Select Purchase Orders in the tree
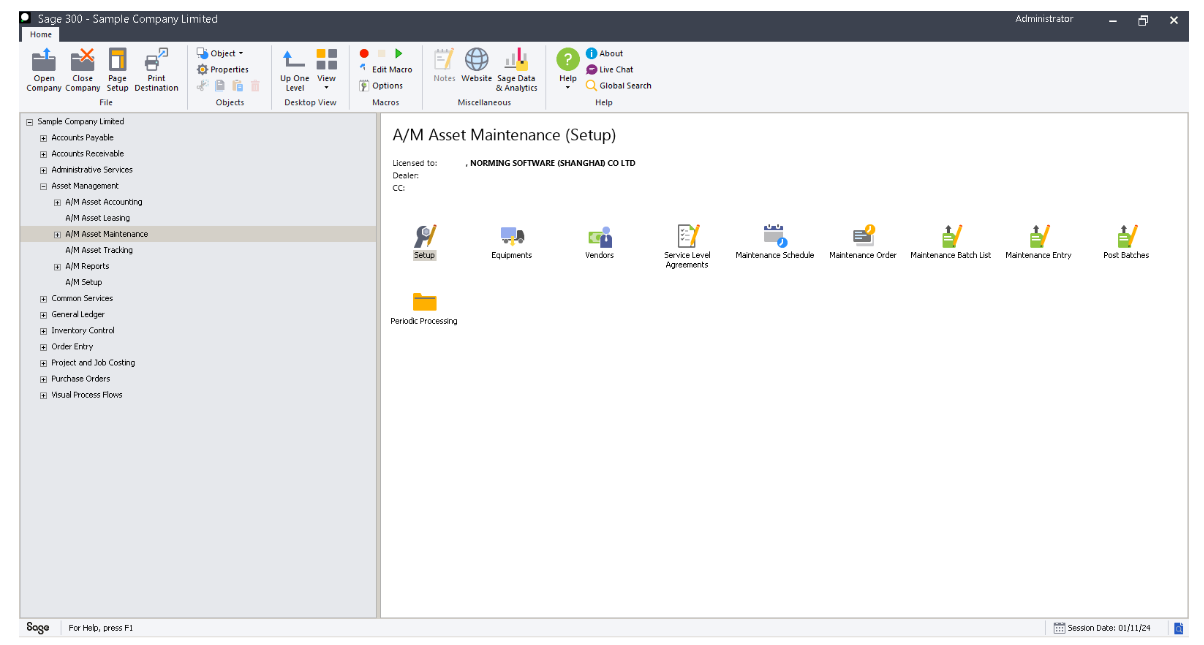Image resolution: width=1204 pixels, height=645 pixels. [81, 379]
